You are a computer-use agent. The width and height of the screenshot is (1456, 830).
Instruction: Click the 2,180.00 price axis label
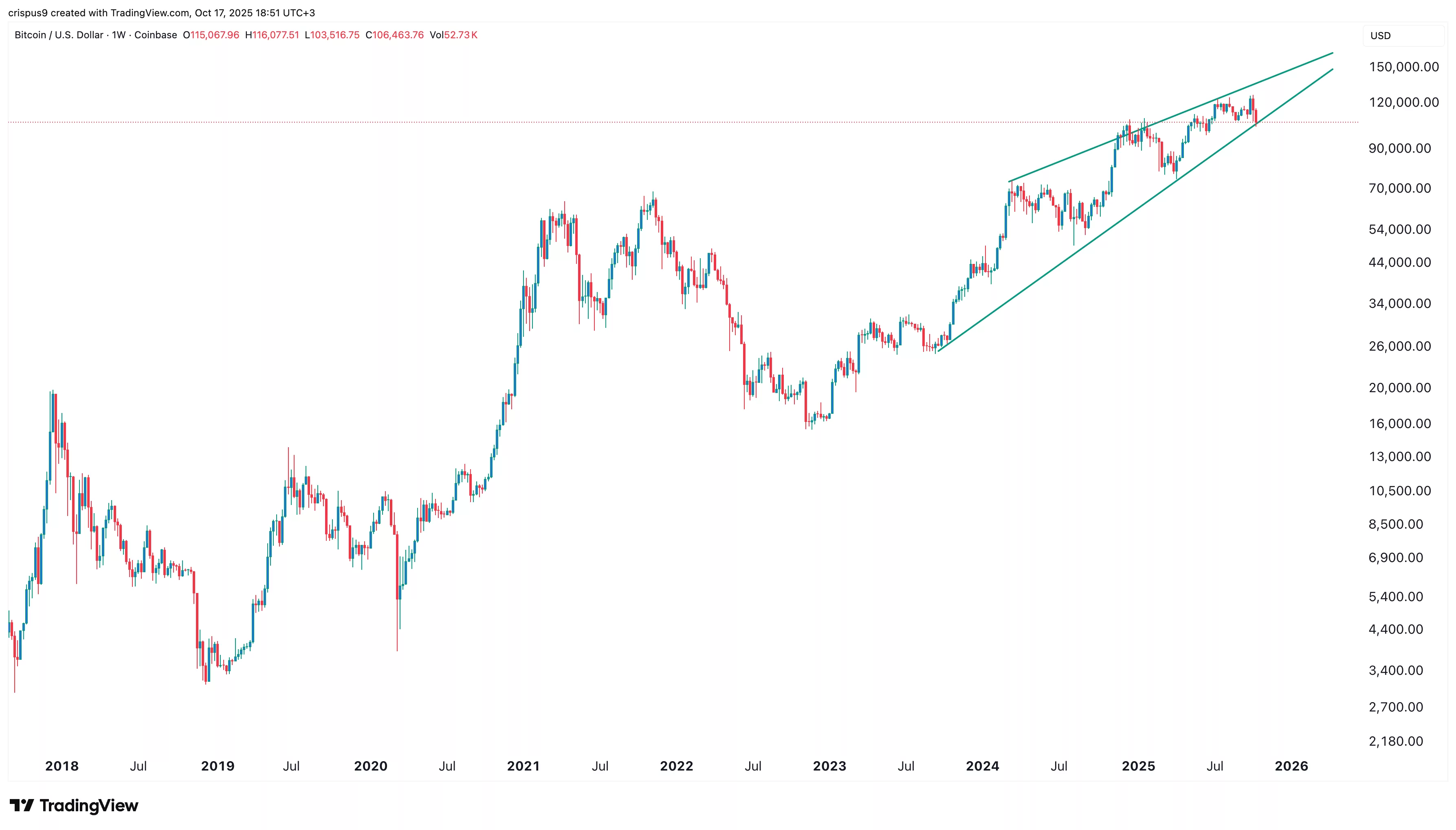1396,741
